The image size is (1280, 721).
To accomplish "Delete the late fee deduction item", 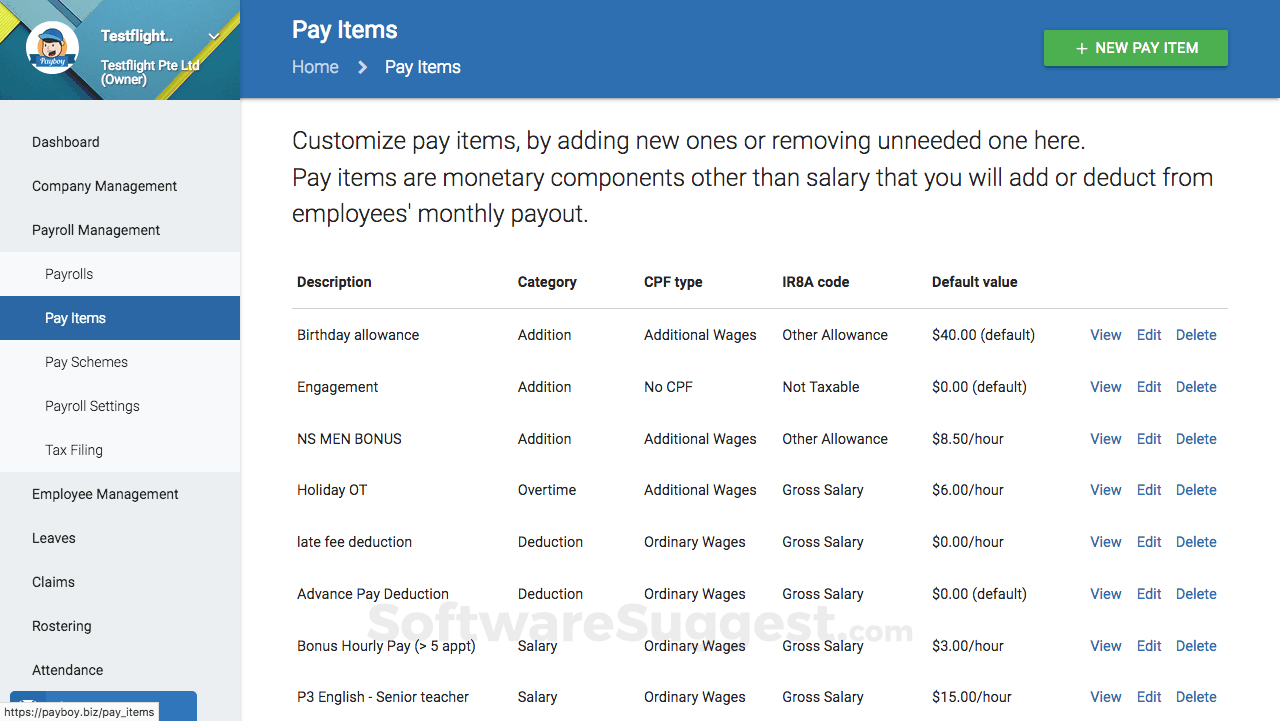I will coord(1196,542).
